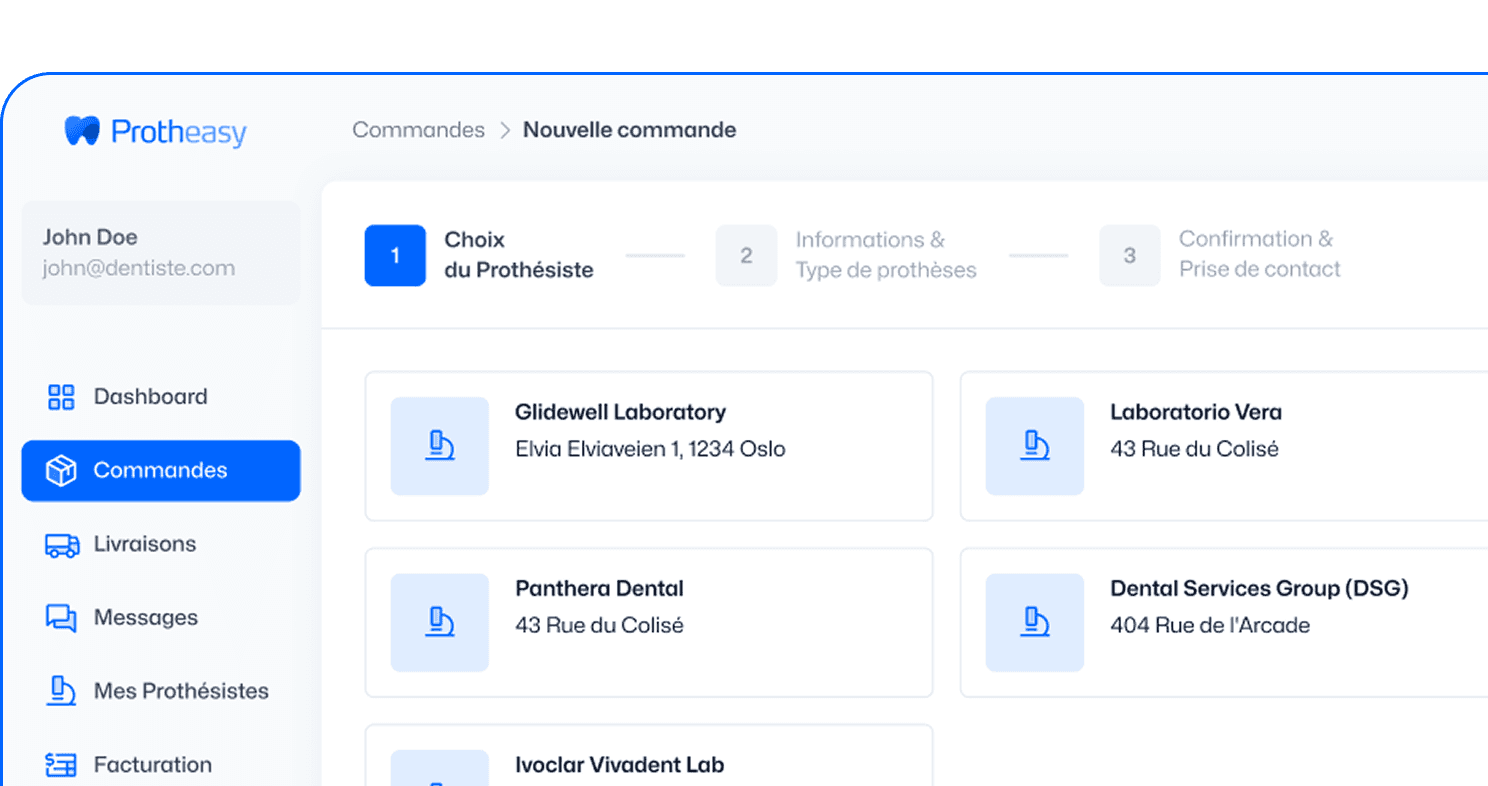This screenshot has width=1488, height=786.
Task: Open Facturation in the sidebar
Action: coord(161,765)
